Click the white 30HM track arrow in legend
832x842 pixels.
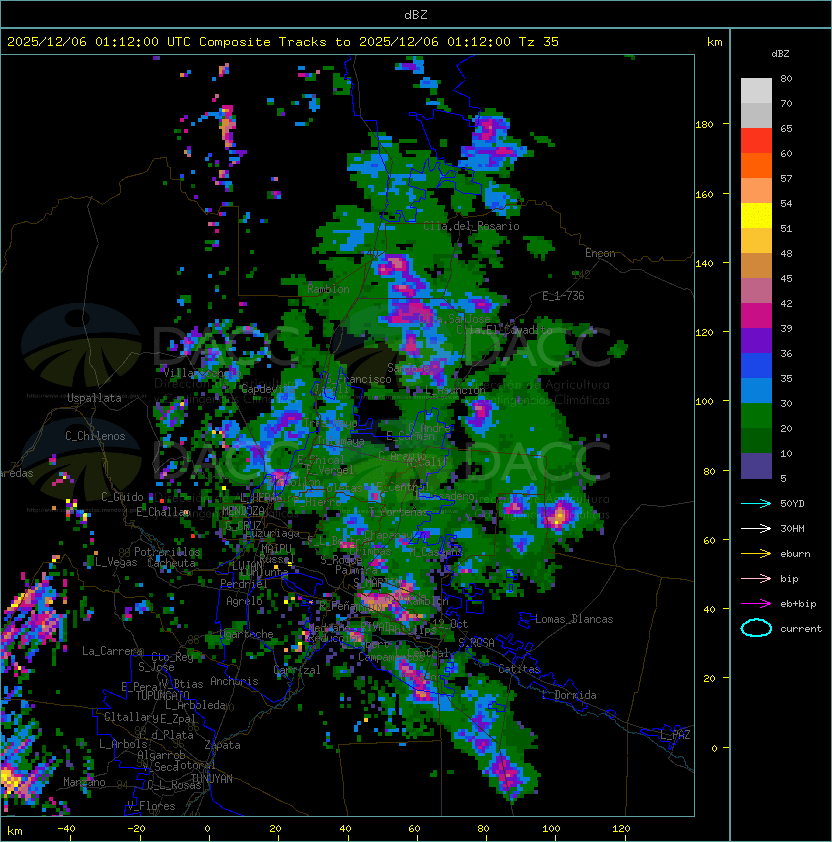pyautogui.click(x=756, y=528)
